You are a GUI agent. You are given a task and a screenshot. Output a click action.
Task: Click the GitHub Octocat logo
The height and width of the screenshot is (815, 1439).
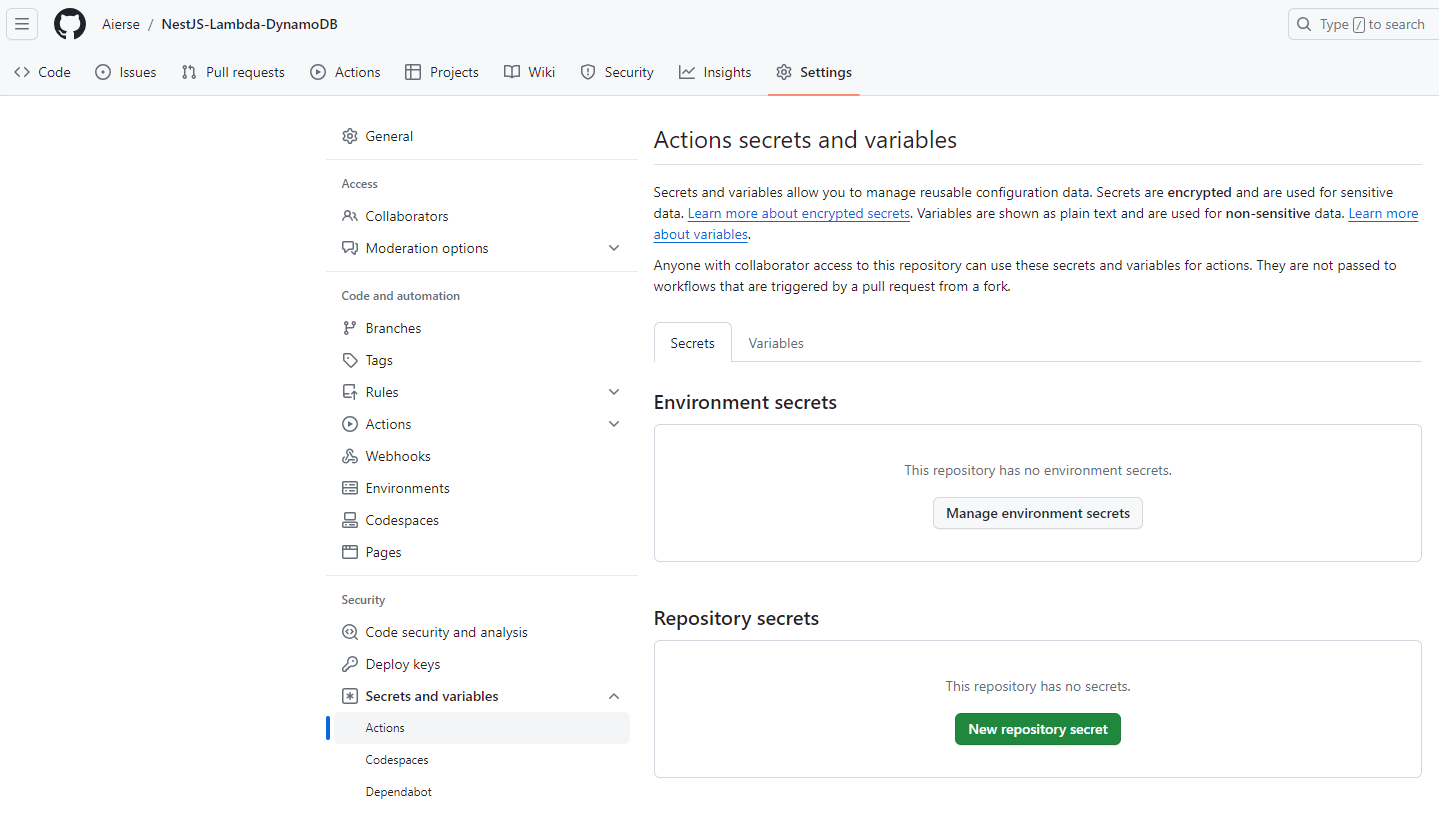pyautogui.click(x=70, y=24)
